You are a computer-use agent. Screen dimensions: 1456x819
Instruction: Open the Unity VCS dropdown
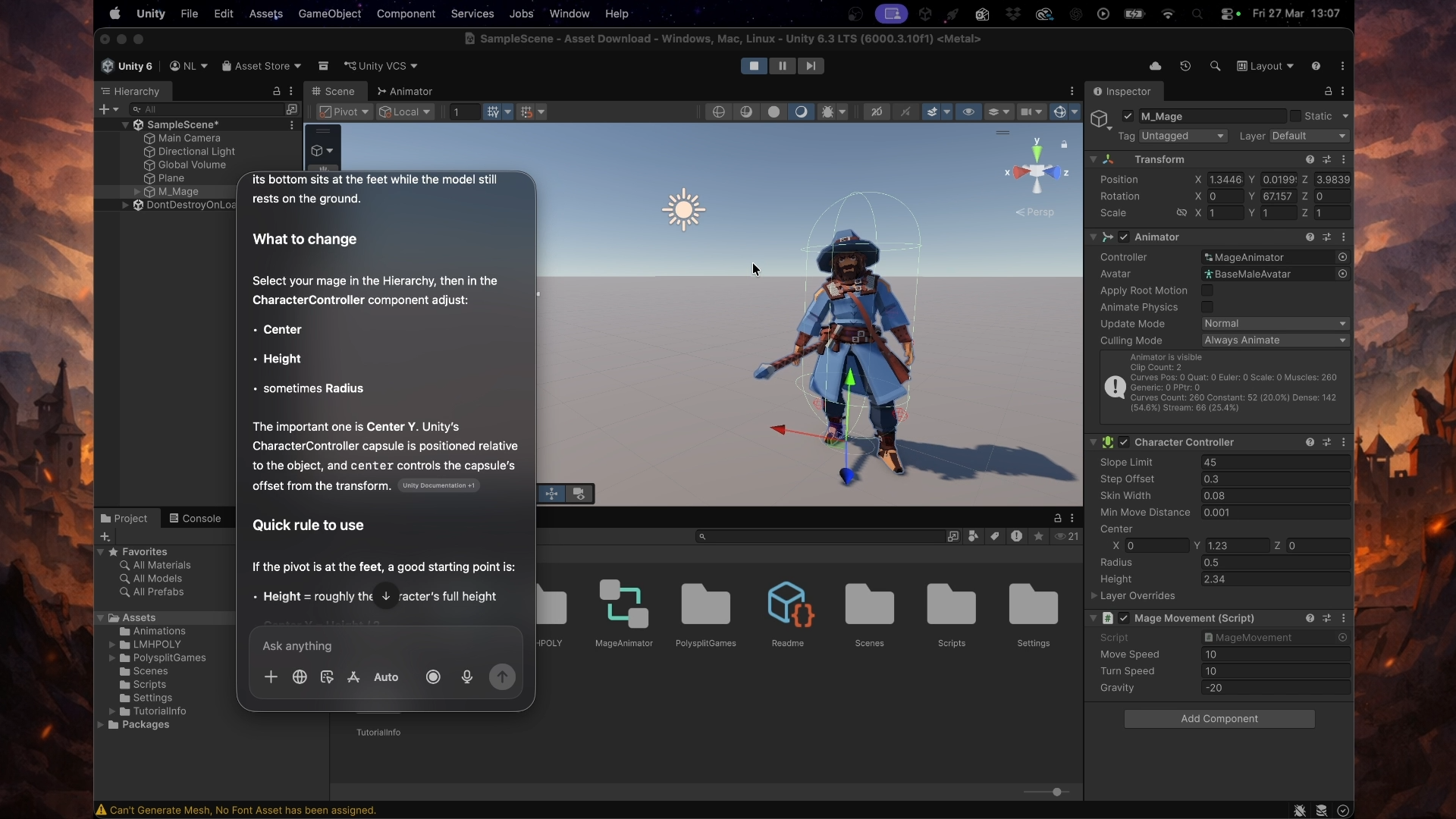[381, 66]
